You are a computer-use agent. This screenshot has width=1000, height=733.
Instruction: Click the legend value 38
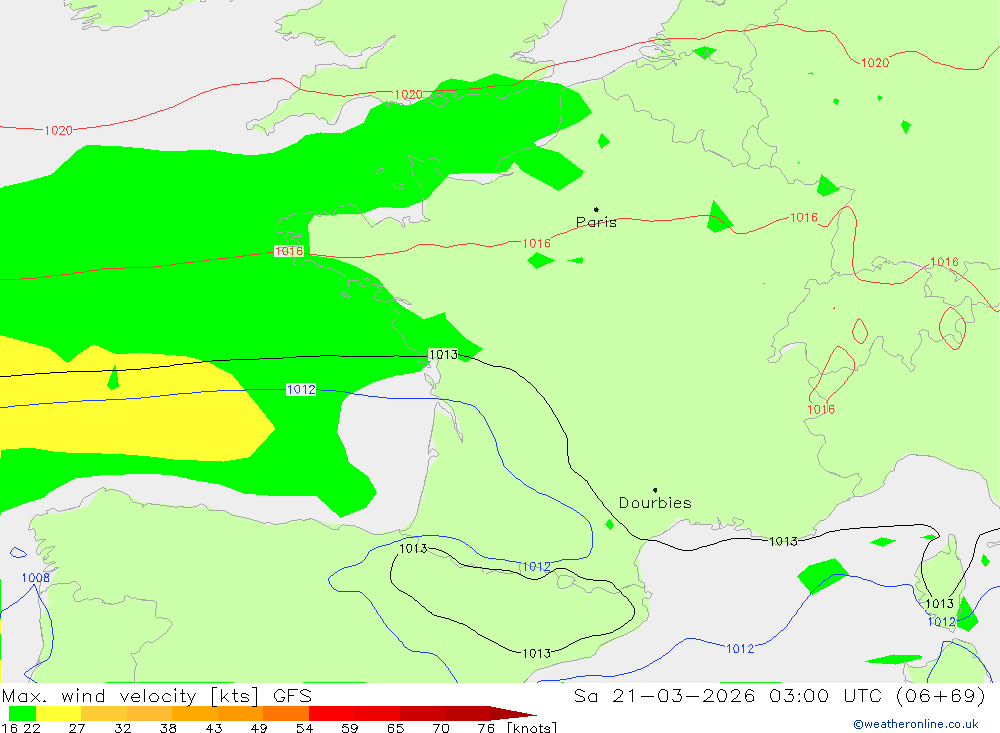pos(168,728)
